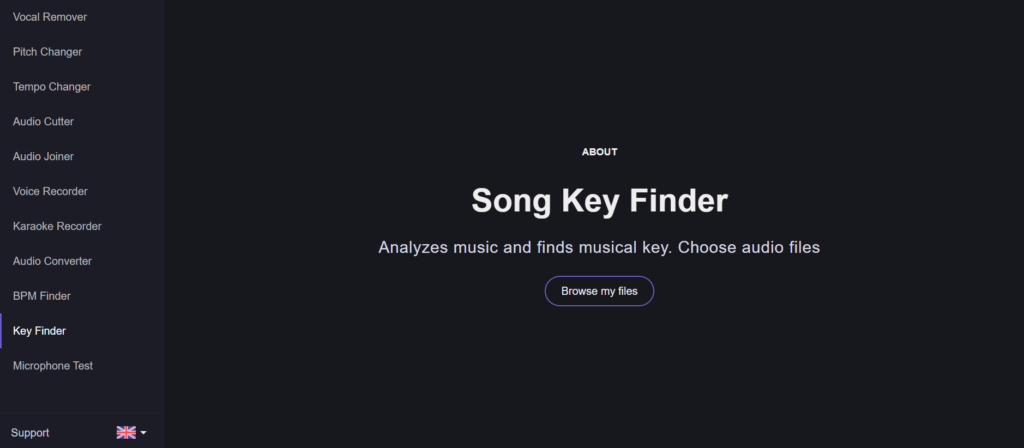1024x448 pixels.
Task: Click the purple active-item indicator bar
Action: coord(1,331)
